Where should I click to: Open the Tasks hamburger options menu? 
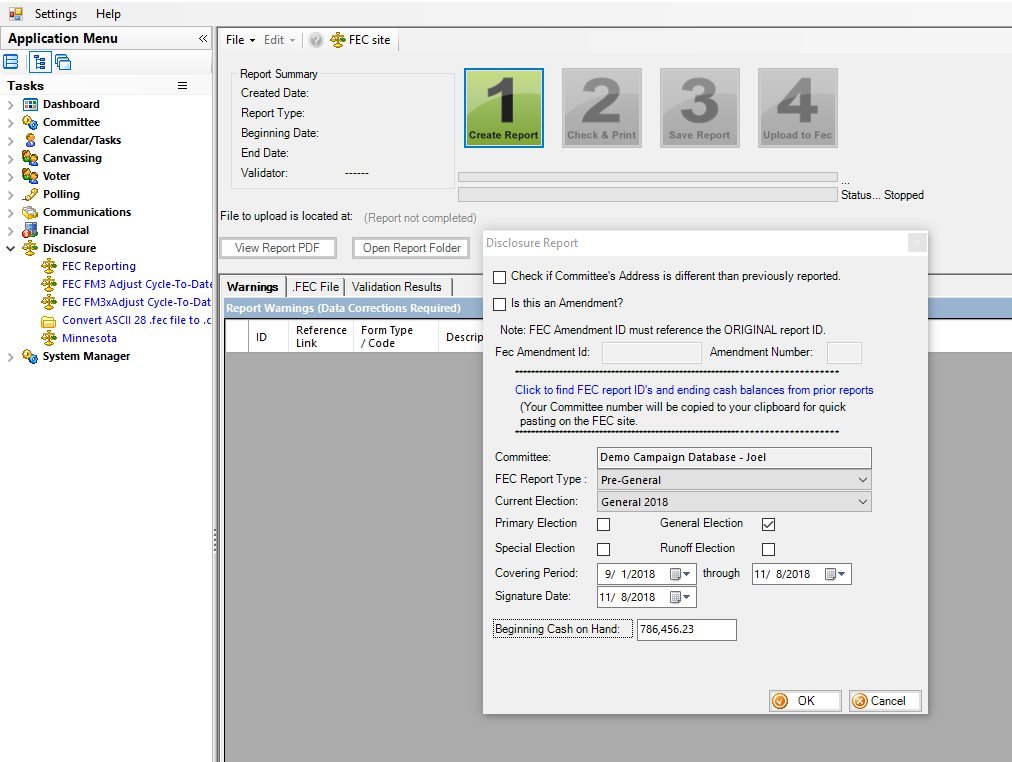pos(182,86)
